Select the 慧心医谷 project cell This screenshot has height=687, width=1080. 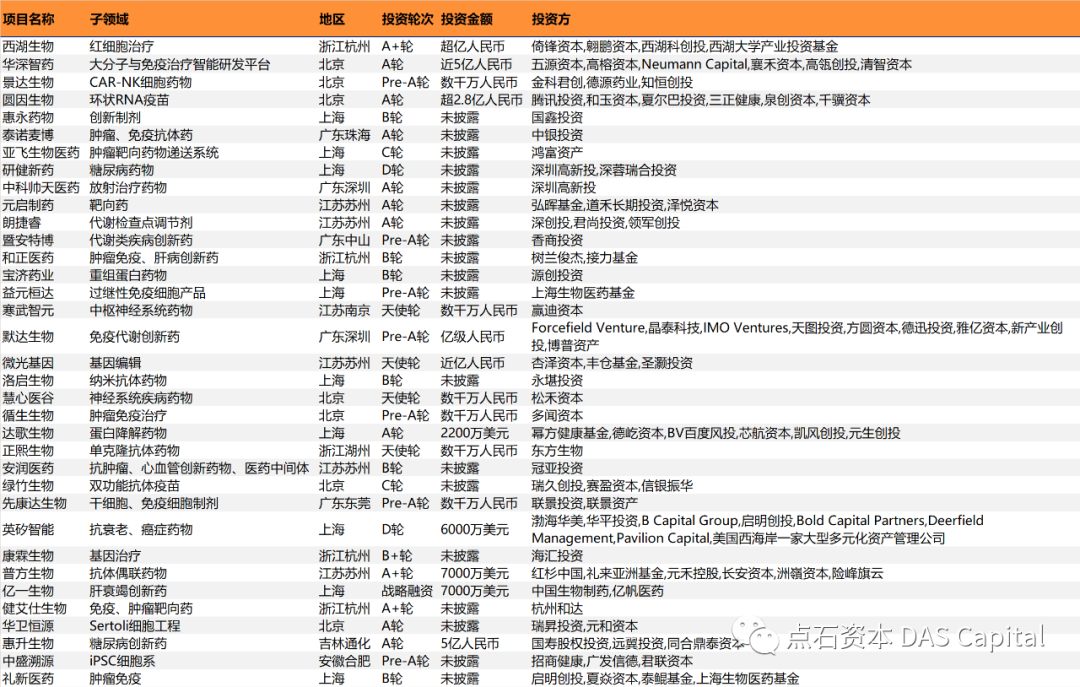[28, 398]
